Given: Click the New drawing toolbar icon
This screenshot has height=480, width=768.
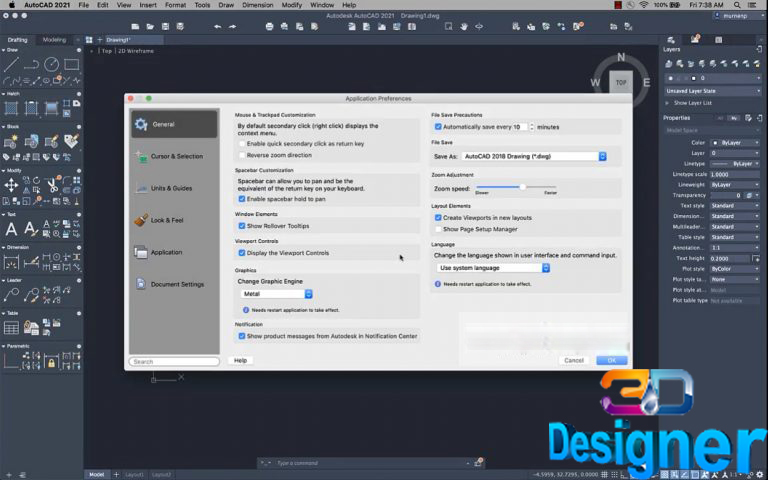Looking at the screenshot, I should tap(135, 26).
